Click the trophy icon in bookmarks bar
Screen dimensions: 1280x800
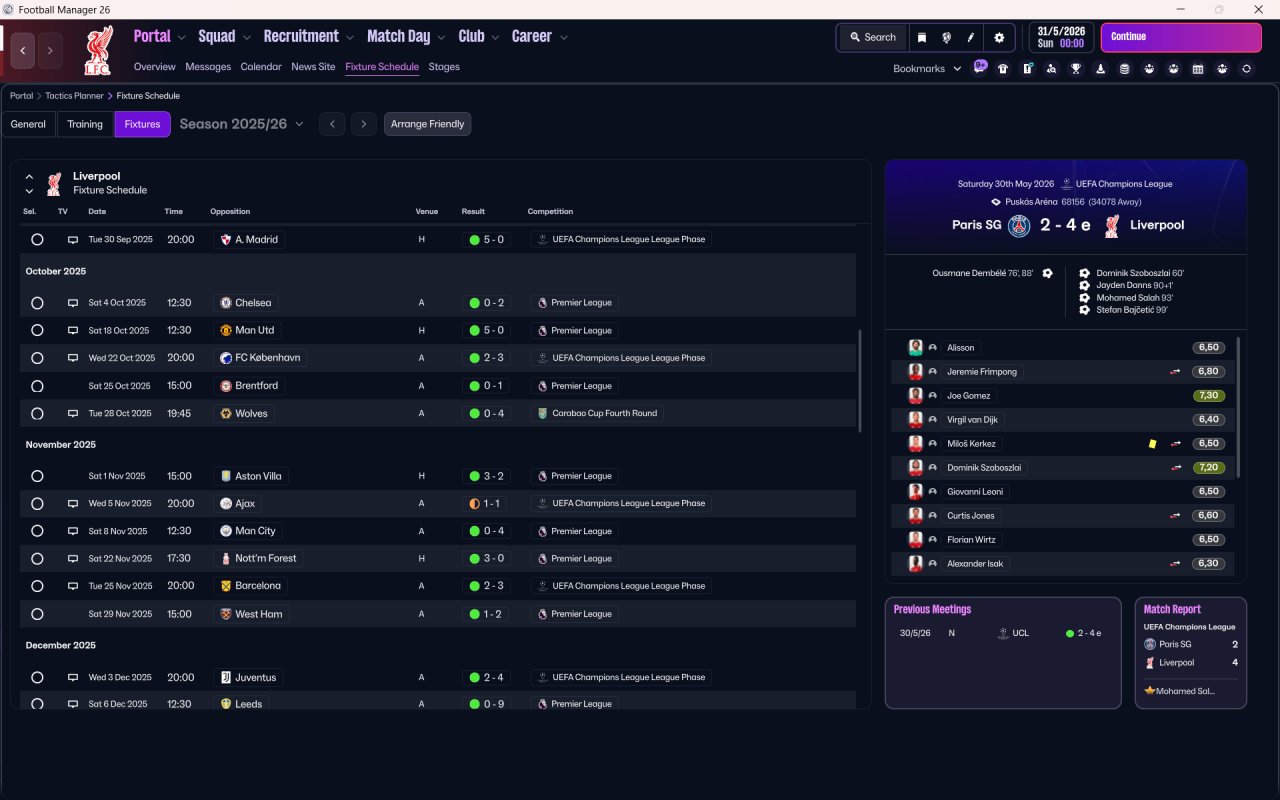(x=1076, y=69)
